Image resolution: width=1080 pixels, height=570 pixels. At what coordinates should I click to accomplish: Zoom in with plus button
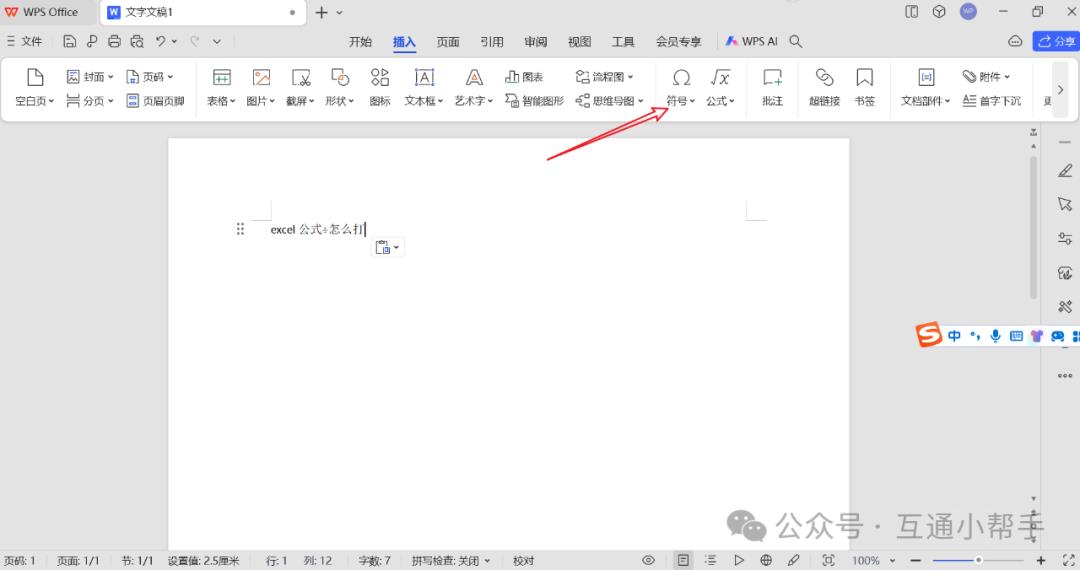click(1041, 560)
